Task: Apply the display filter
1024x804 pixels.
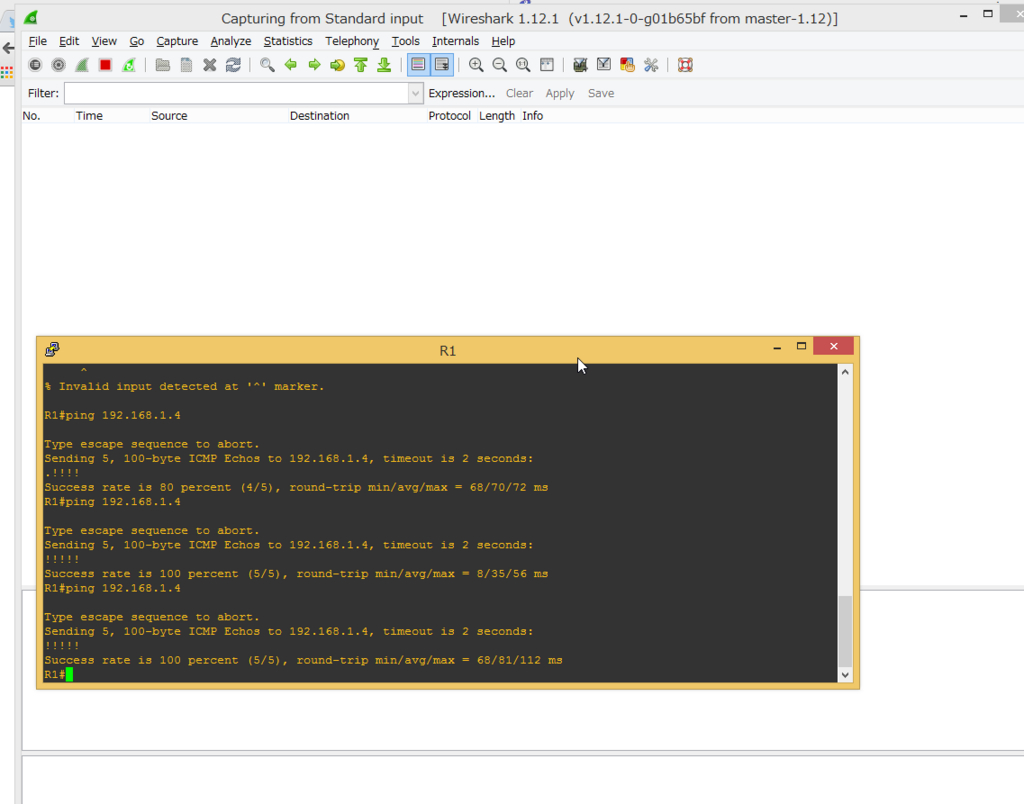Action: (560, 93)
